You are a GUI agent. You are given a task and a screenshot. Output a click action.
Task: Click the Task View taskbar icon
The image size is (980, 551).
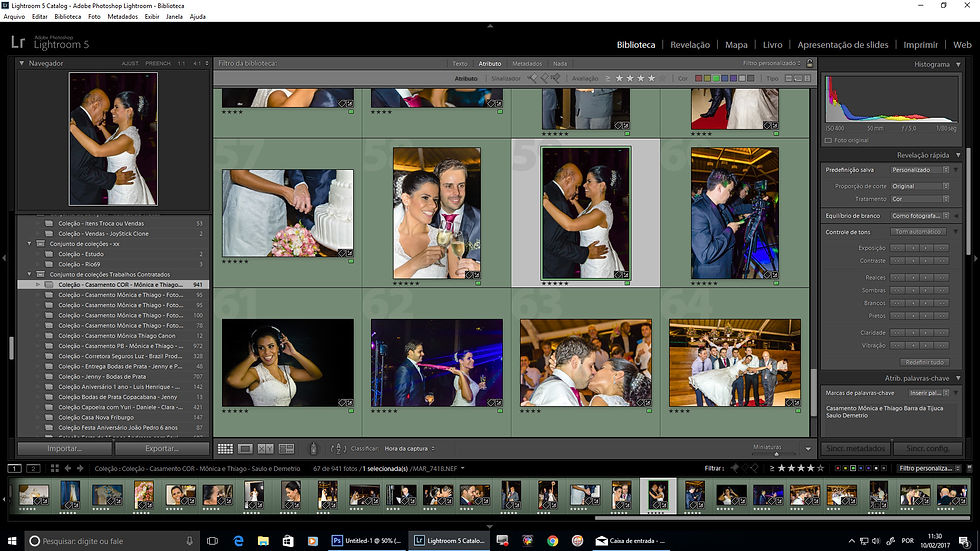pos(212,541)
